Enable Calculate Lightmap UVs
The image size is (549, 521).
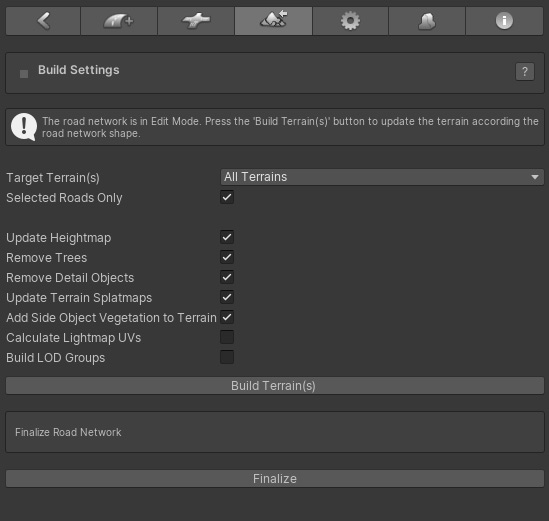pyautogui.click(x=227, y=337)
